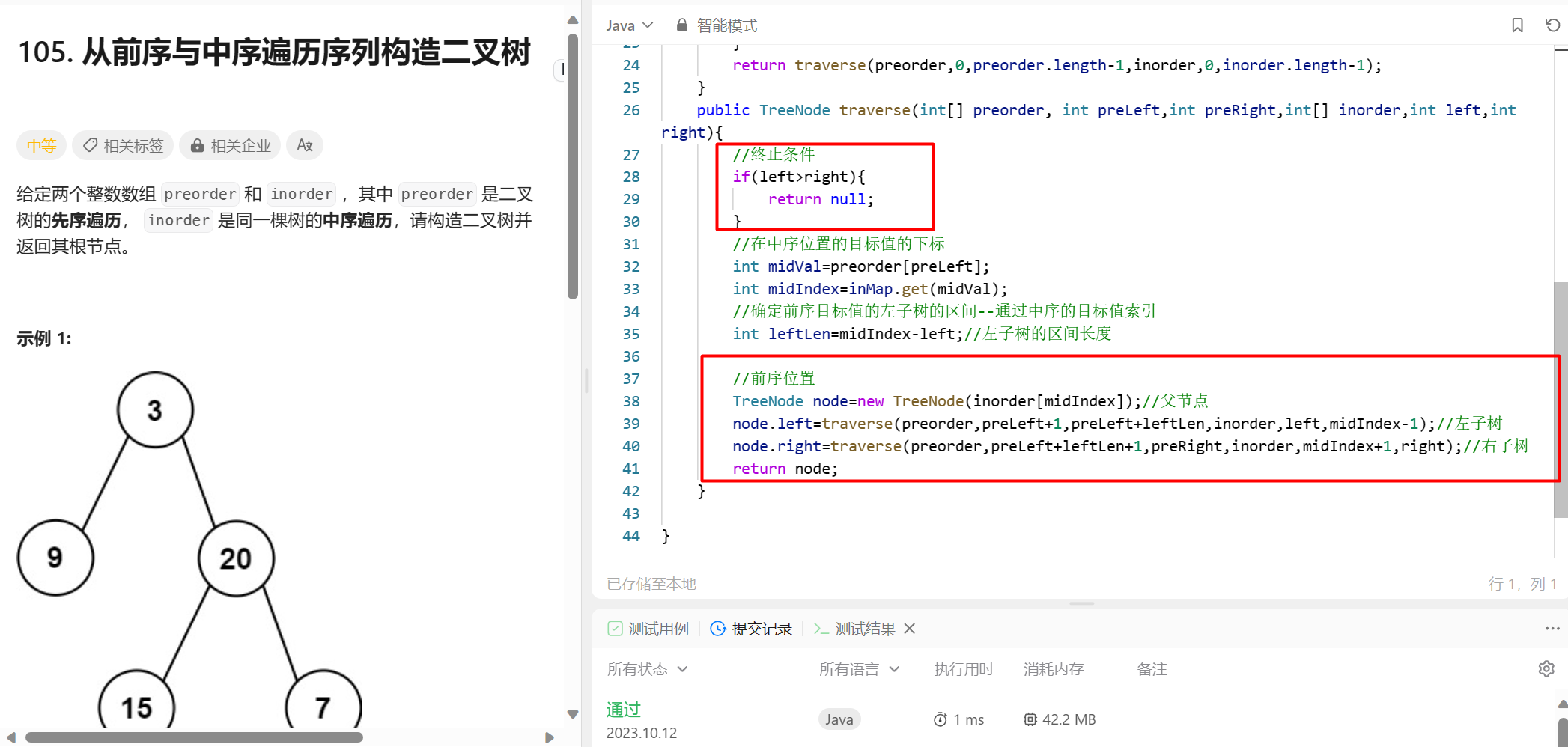Click the problem title 从前序与中序遍历序列构造二叉树
This screenshot has height=747, width=1568.
(306, 52)
